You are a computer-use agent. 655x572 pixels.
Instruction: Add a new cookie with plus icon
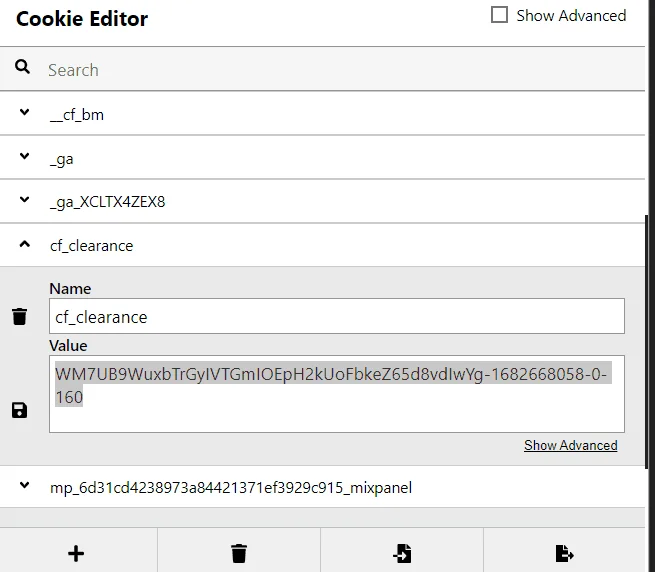pos(76,554)
